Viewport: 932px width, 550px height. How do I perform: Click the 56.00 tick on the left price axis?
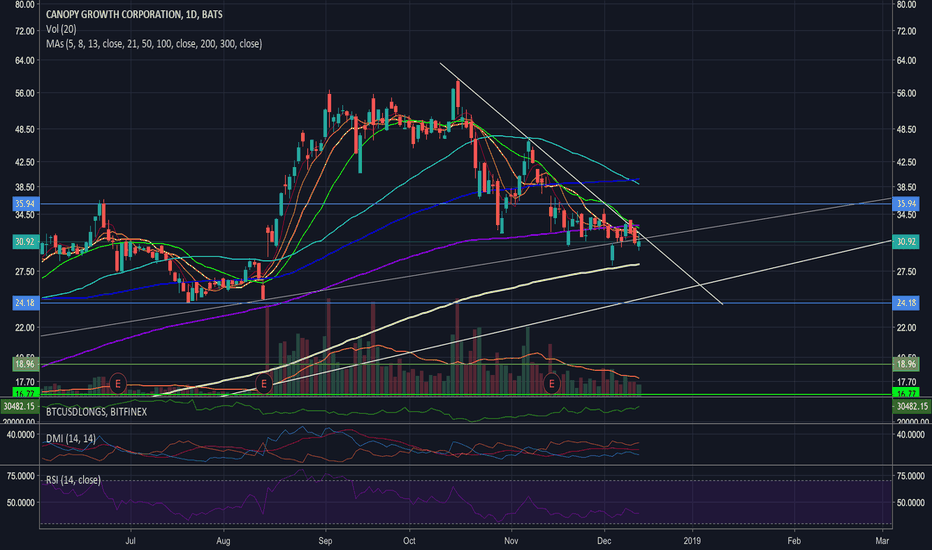(25, 93)
